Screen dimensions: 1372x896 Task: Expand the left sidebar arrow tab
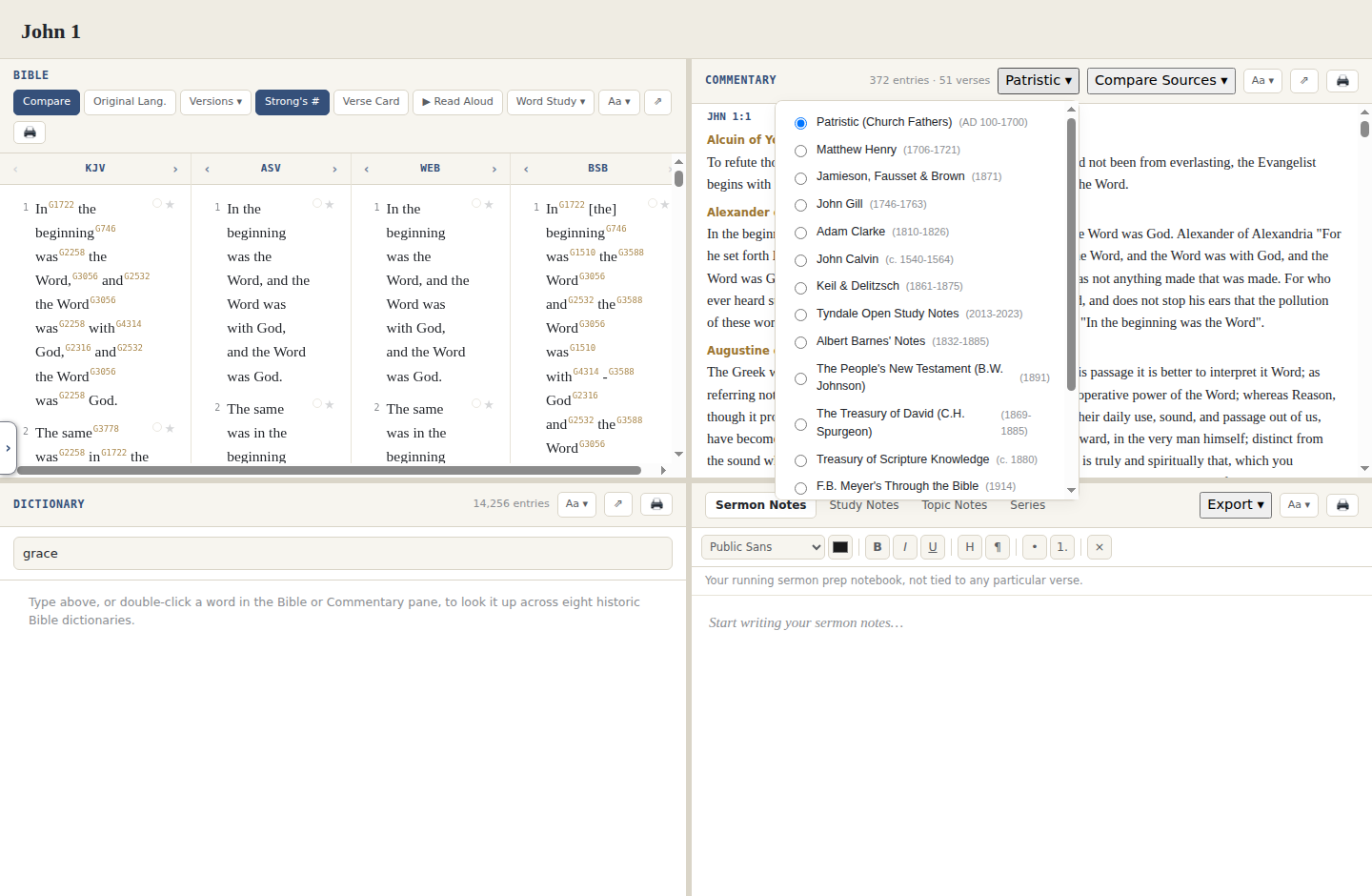coord(8,448)
